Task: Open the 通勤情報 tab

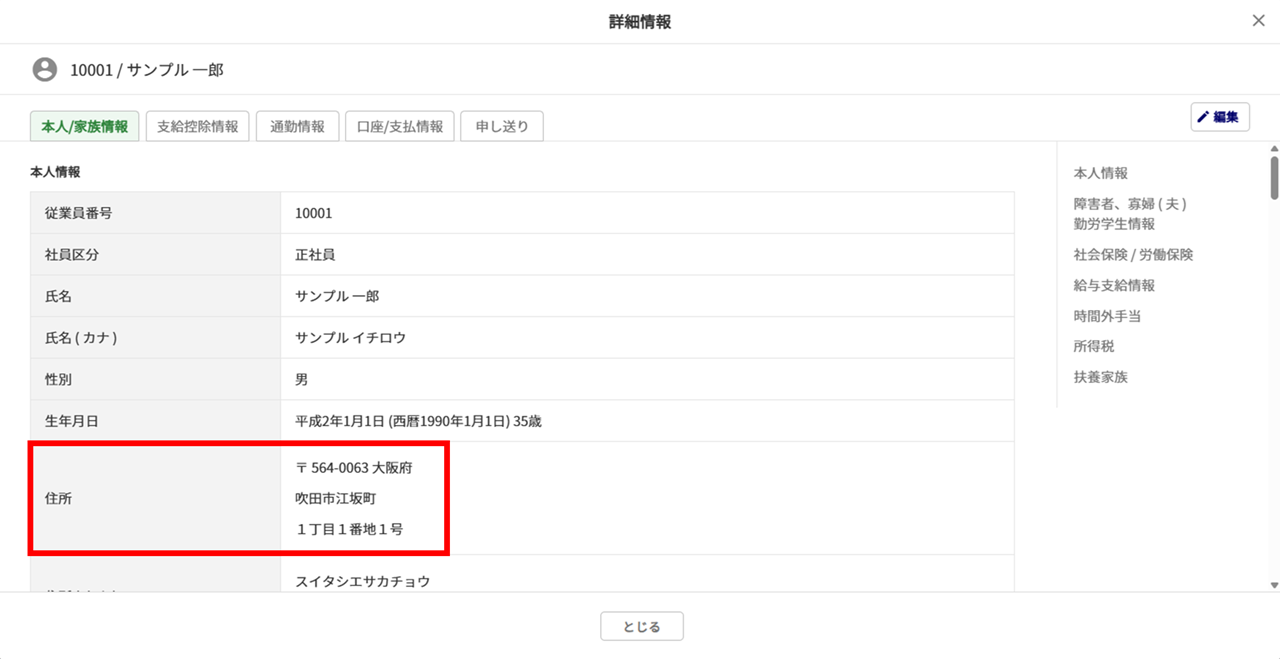Action: tap(298, 127)
